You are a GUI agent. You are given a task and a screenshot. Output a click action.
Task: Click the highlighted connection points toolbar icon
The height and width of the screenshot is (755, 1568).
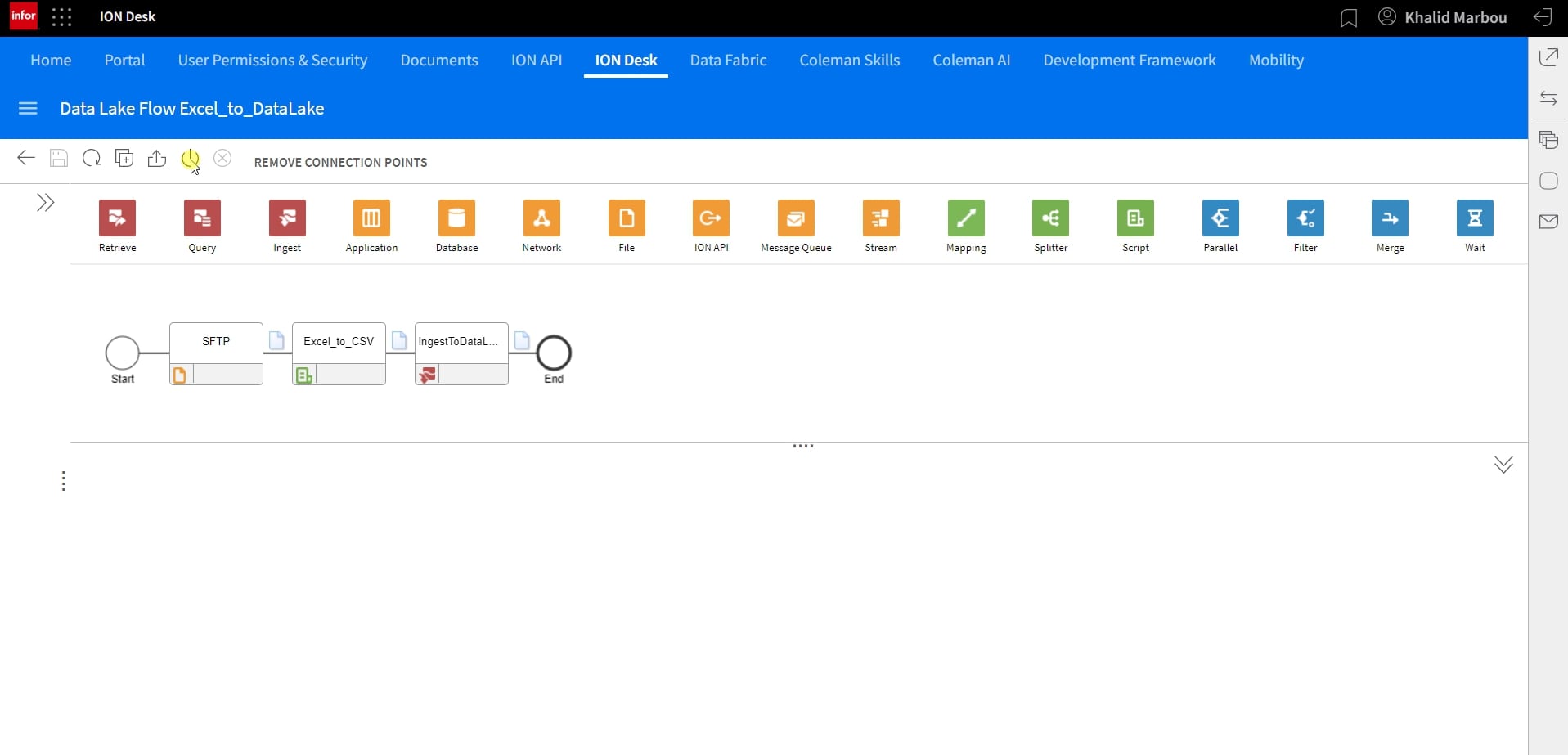(190, 159)
